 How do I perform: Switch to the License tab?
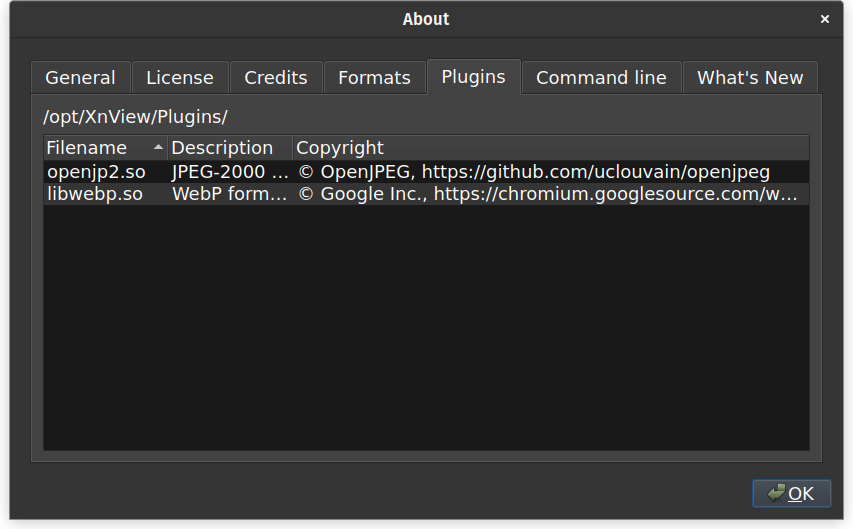coord(180,78)
